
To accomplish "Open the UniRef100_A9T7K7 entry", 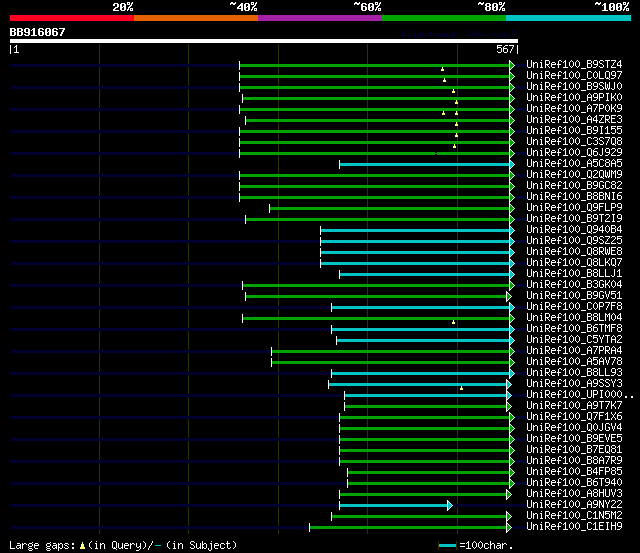I will 574,406.
